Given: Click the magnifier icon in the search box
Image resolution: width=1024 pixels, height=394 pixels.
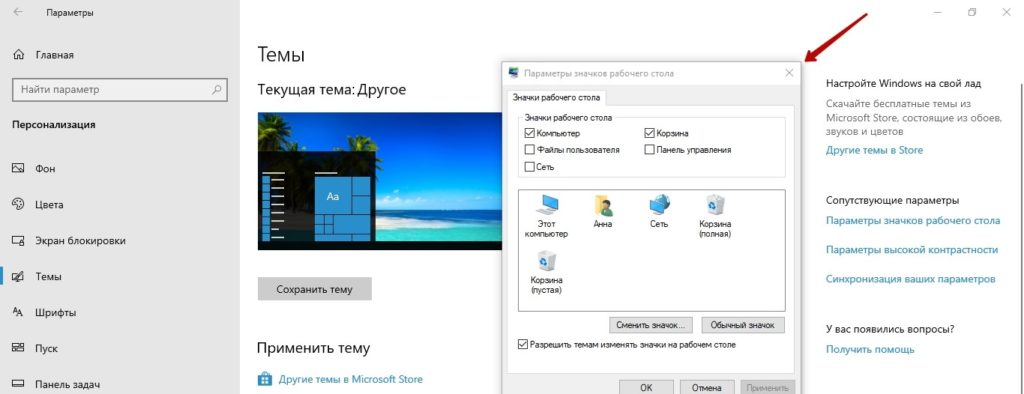Looking at the screenshot, I should click(x=216, y=90).
